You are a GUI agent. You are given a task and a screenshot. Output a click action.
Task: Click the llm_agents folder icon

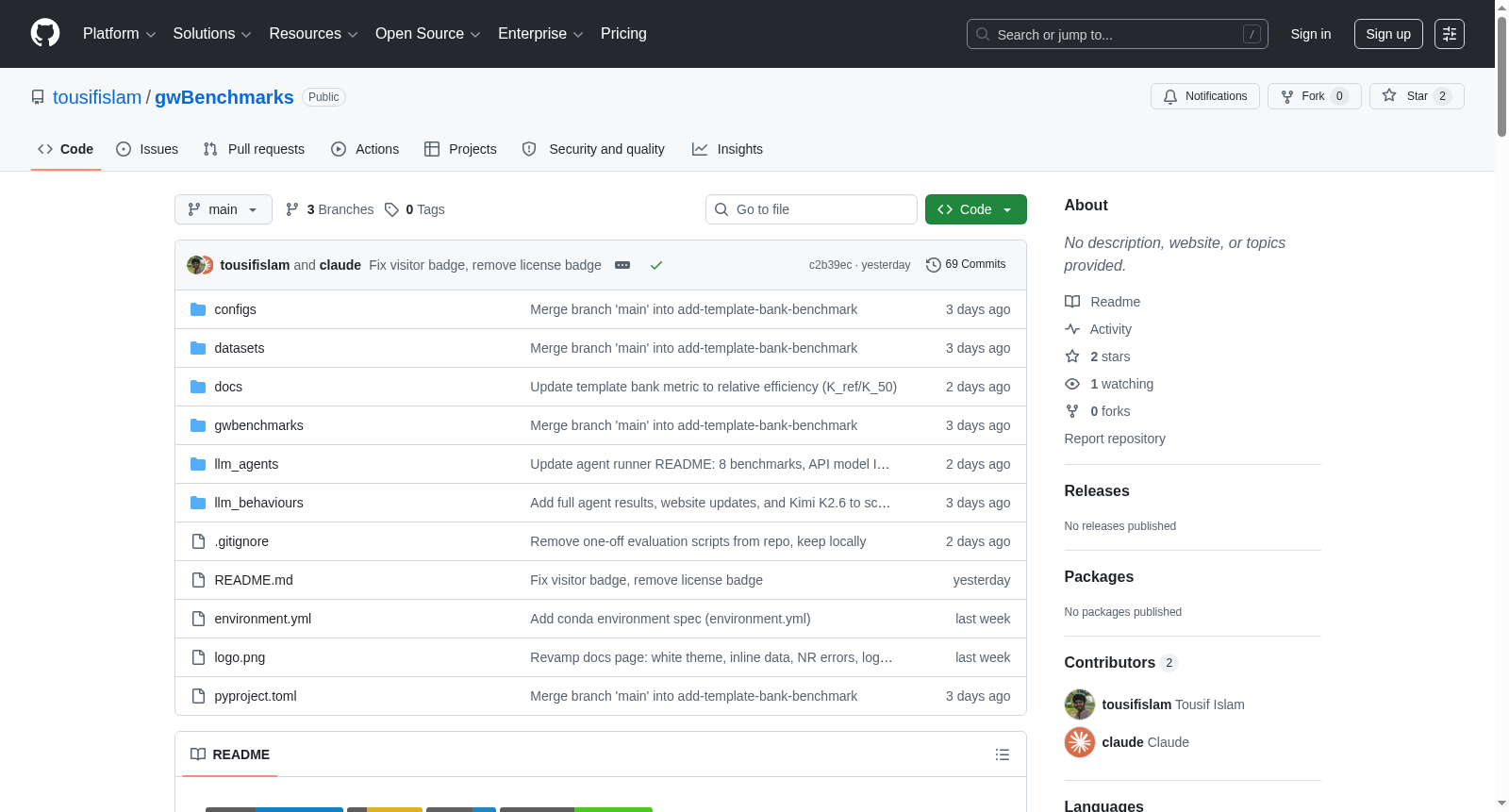coord(198,464)
